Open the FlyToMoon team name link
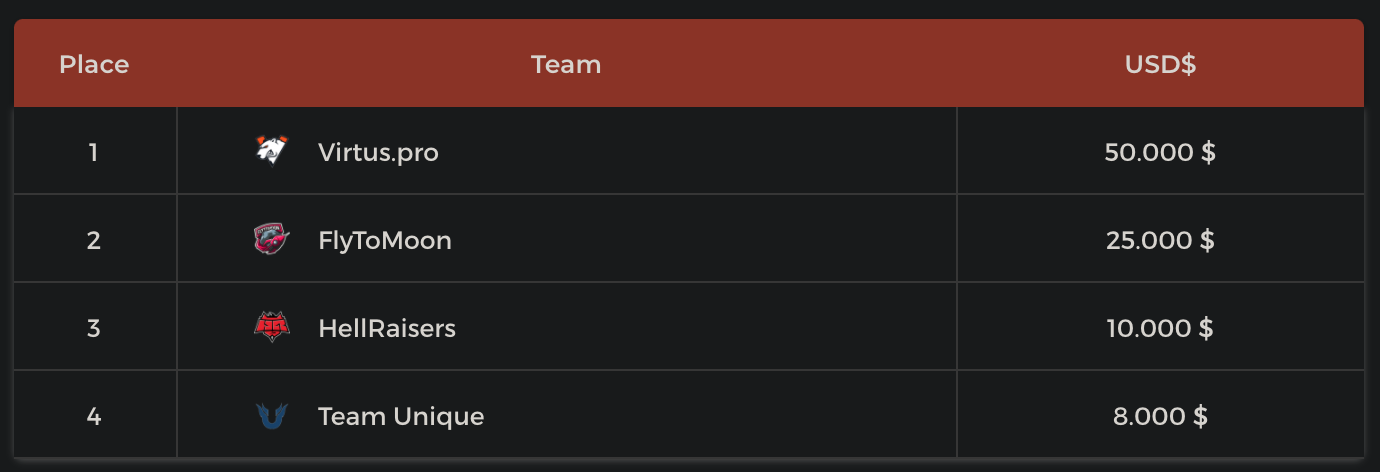This screenshot has height=472, width=1380. 385,240
